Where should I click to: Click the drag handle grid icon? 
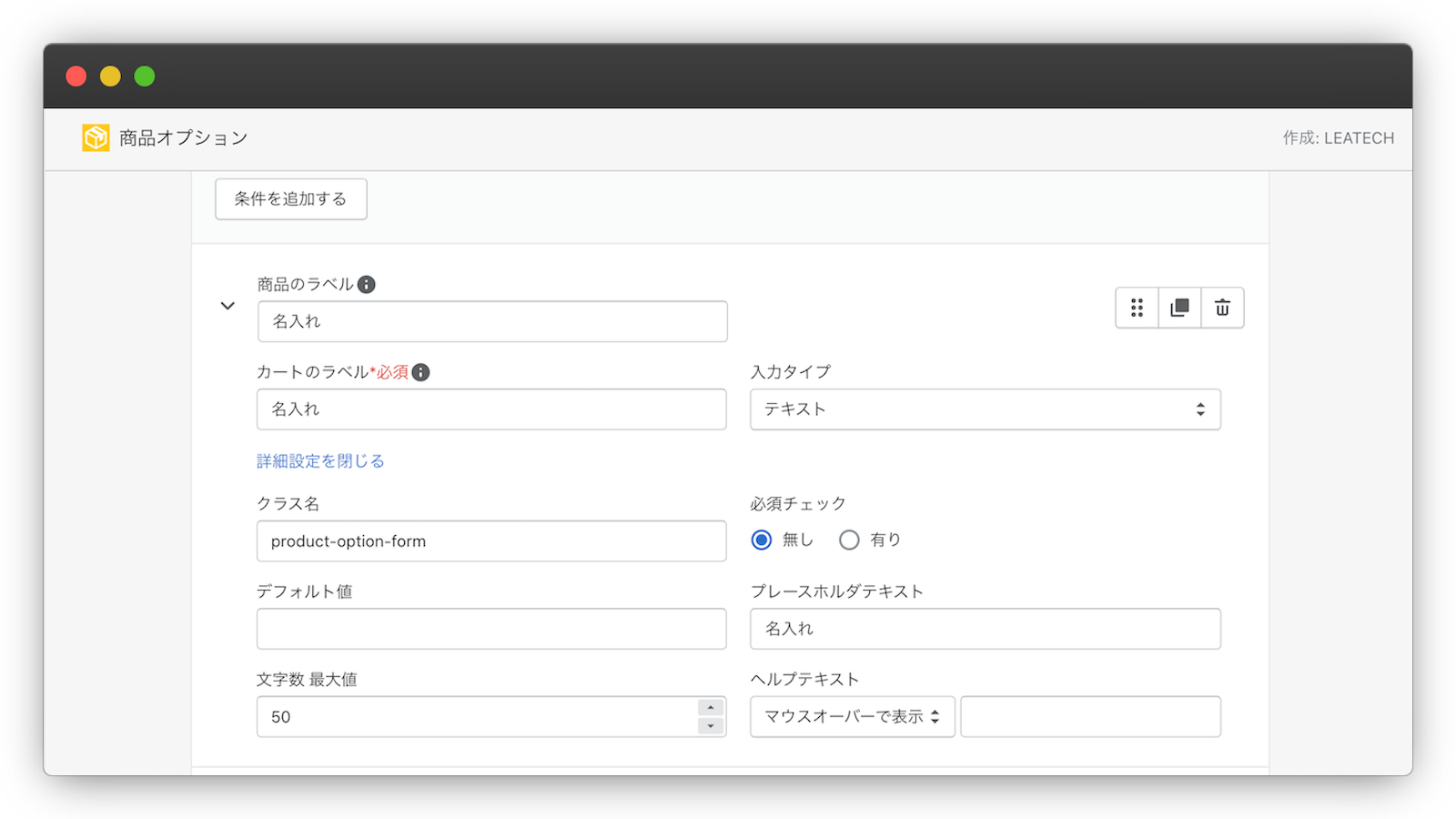[x=1137, y=308]
